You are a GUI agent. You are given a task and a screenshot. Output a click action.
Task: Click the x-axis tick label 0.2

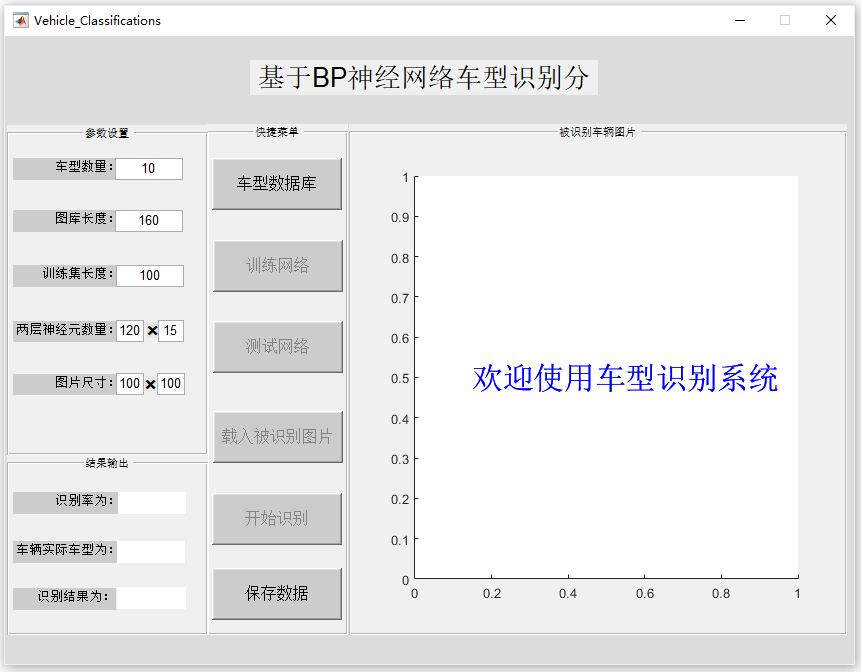492,593
